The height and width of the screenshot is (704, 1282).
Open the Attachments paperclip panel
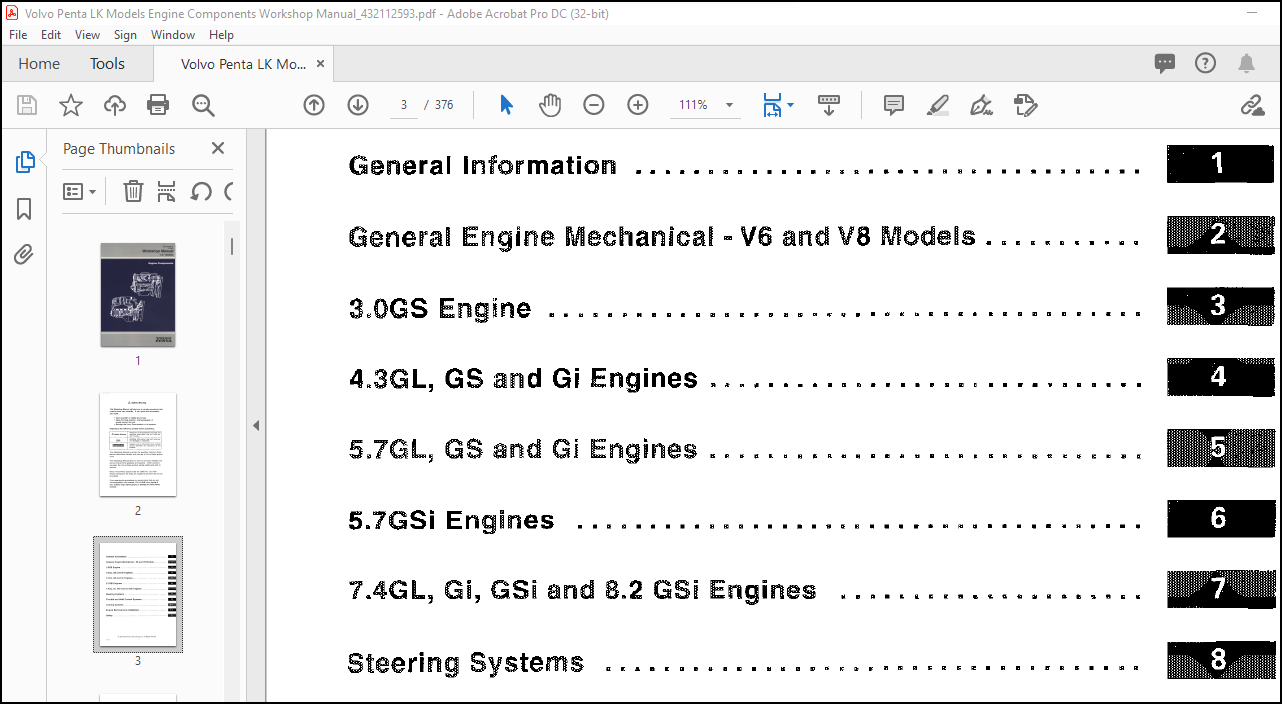coord(24,255)
